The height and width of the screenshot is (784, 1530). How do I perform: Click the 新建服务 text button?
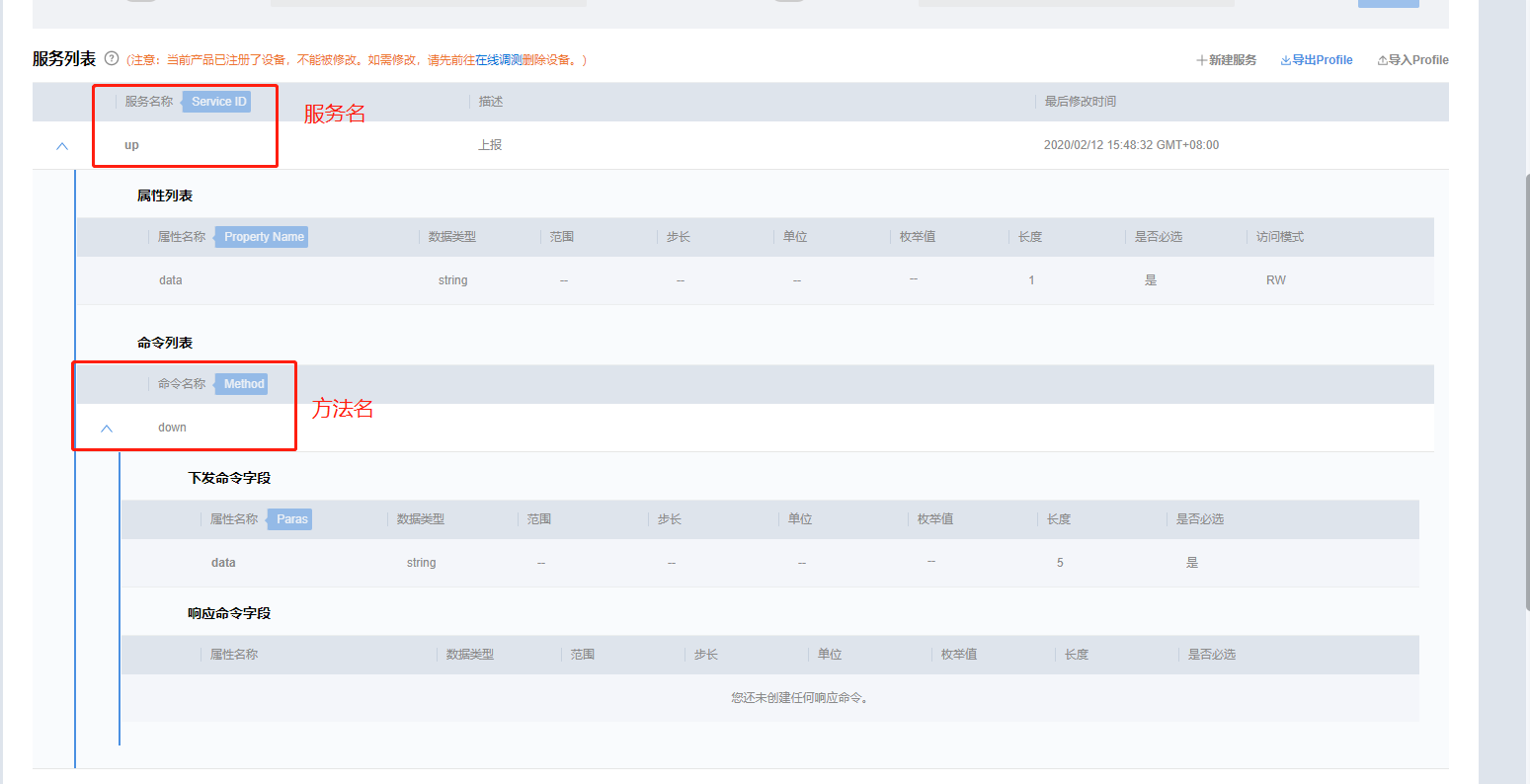tap(1233, 60)
